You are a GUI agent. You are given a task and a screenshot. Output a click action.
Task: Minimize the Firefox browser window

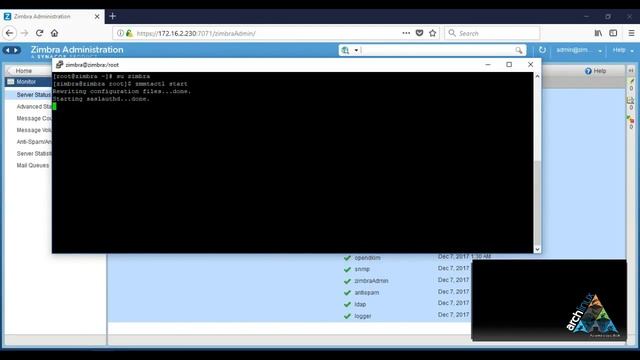click(x=586, y=17)
